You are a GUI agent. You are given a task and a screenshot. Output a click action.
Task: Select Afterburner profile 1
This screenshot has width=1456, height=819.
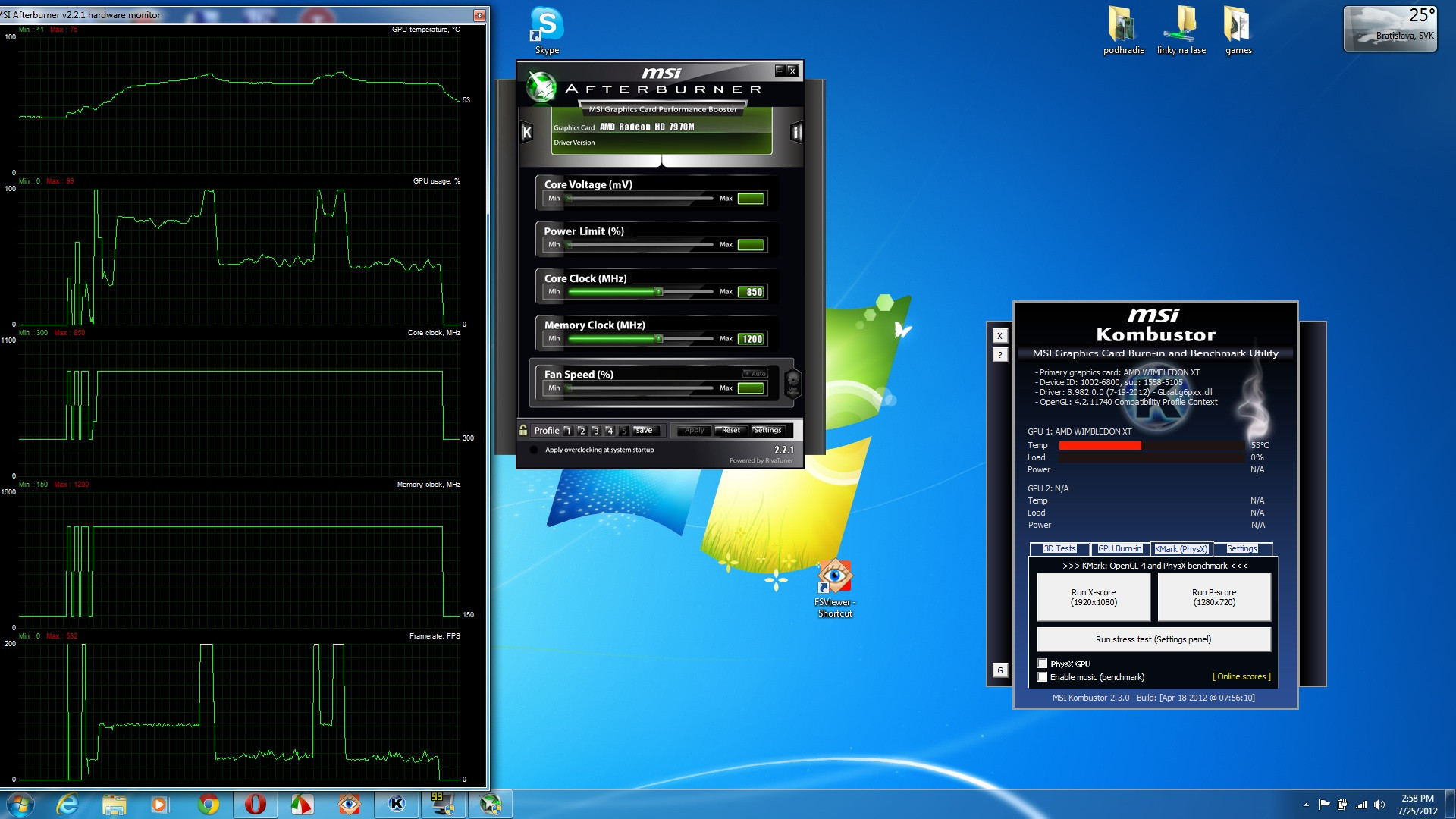pos(567,430)
